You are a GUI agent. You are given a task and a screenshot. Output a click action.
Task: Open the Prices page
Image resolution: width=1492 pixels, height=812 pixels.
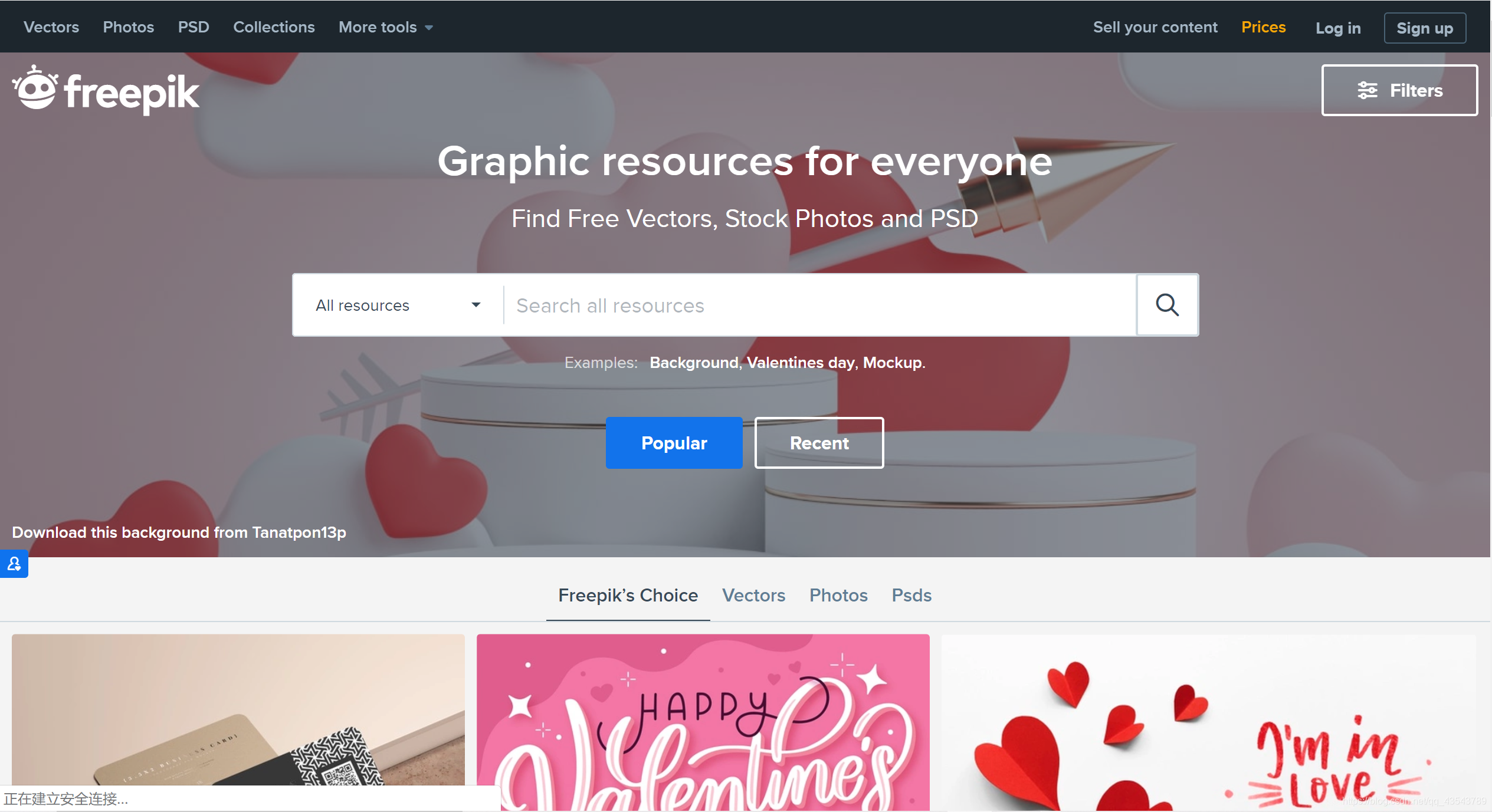pos(1263,27)
